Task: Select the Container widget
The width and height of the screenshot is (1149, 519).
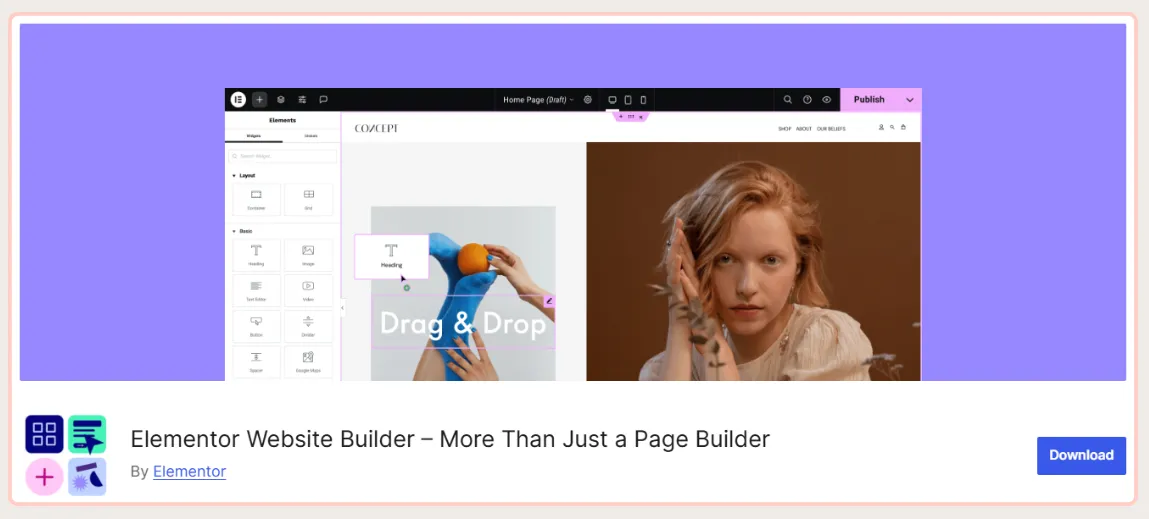Action: tap(256, 199)
